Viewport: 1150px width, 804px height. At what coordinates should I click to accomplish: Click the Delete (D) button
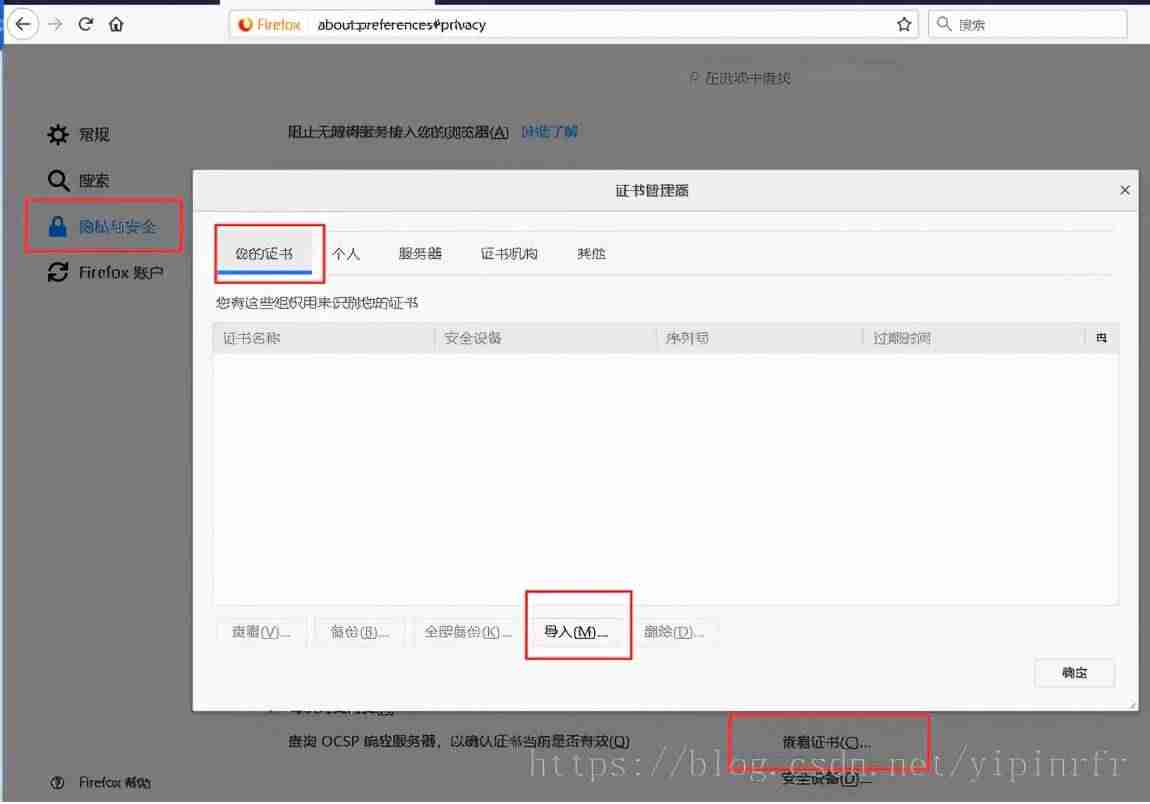click(x=674, y=632)
